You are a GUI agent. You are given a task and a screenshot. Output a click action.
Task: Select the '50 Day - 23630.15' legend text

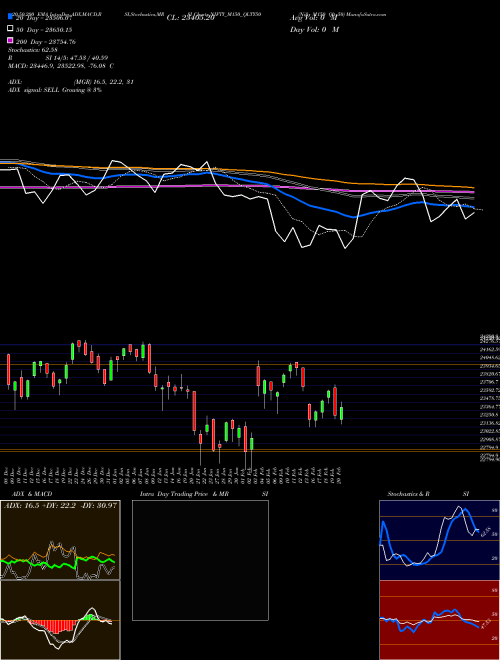pos(44,30)
